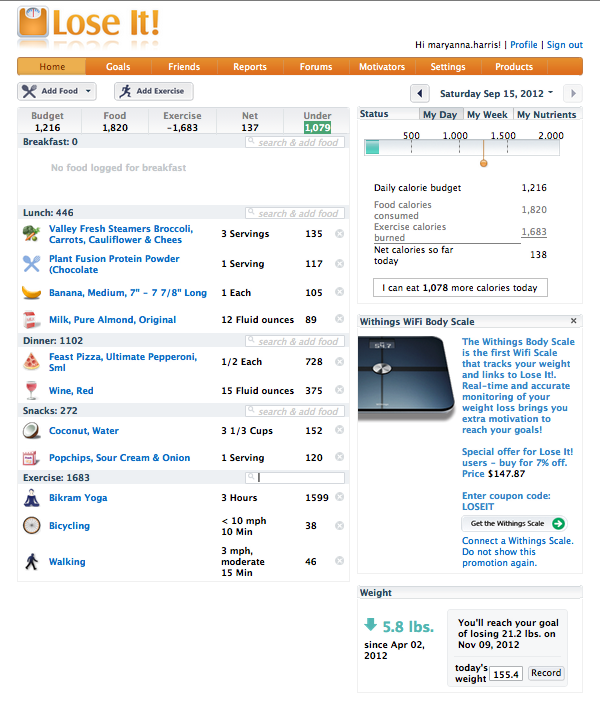Go to previous day arrow
This screenshot has height=702, width=600.
(x=422, y=93)
